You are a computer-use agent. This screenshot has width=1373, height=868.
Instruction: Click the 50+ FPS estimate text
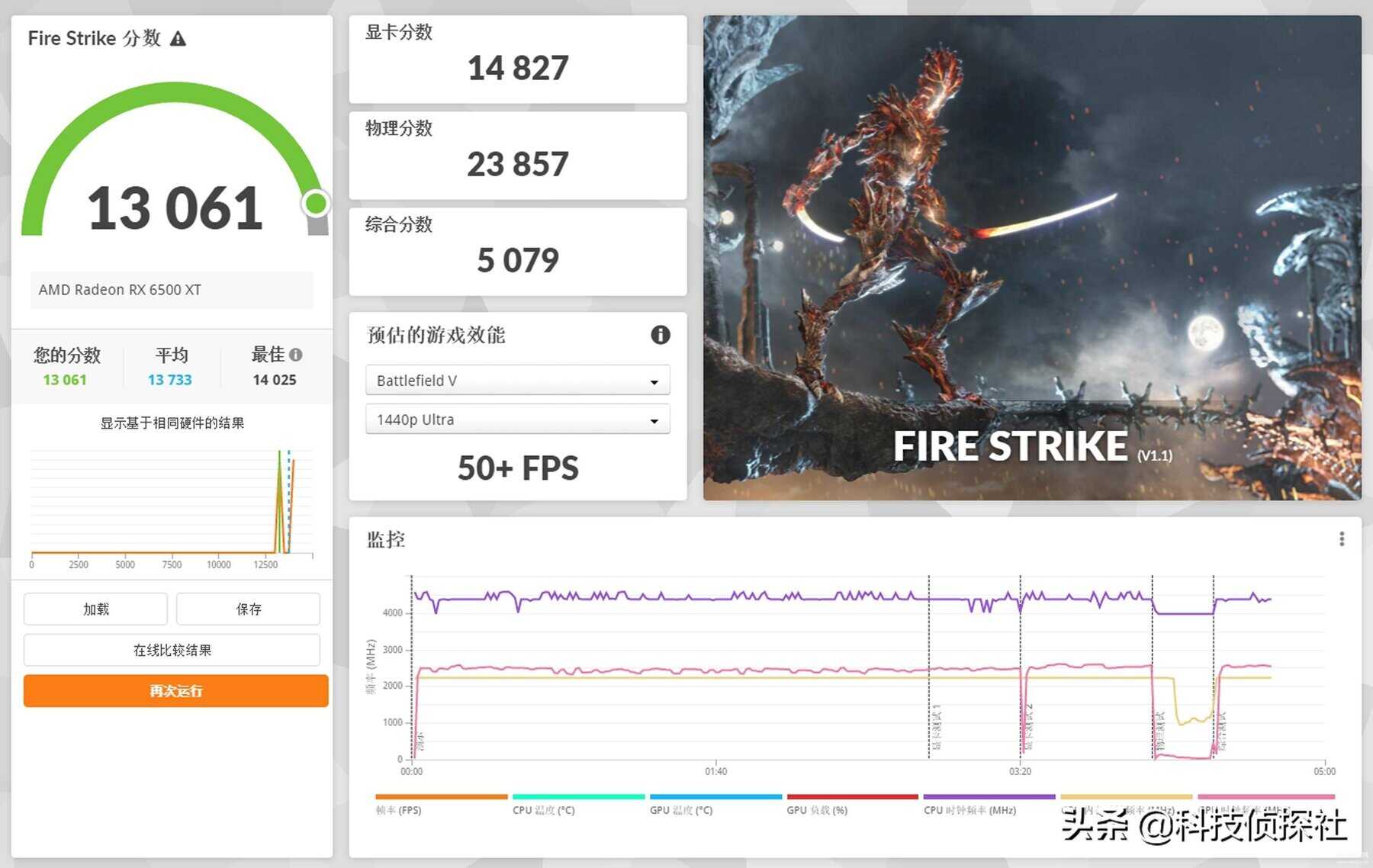point(518,468)
